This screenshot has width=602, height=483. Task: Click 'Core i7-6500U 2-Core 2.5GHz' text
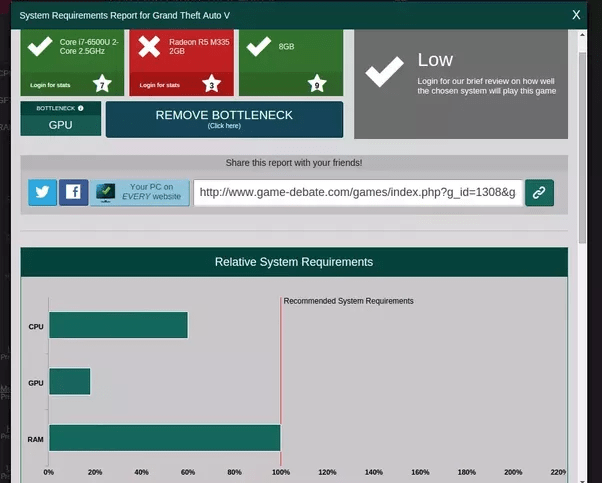click(89, 46)
